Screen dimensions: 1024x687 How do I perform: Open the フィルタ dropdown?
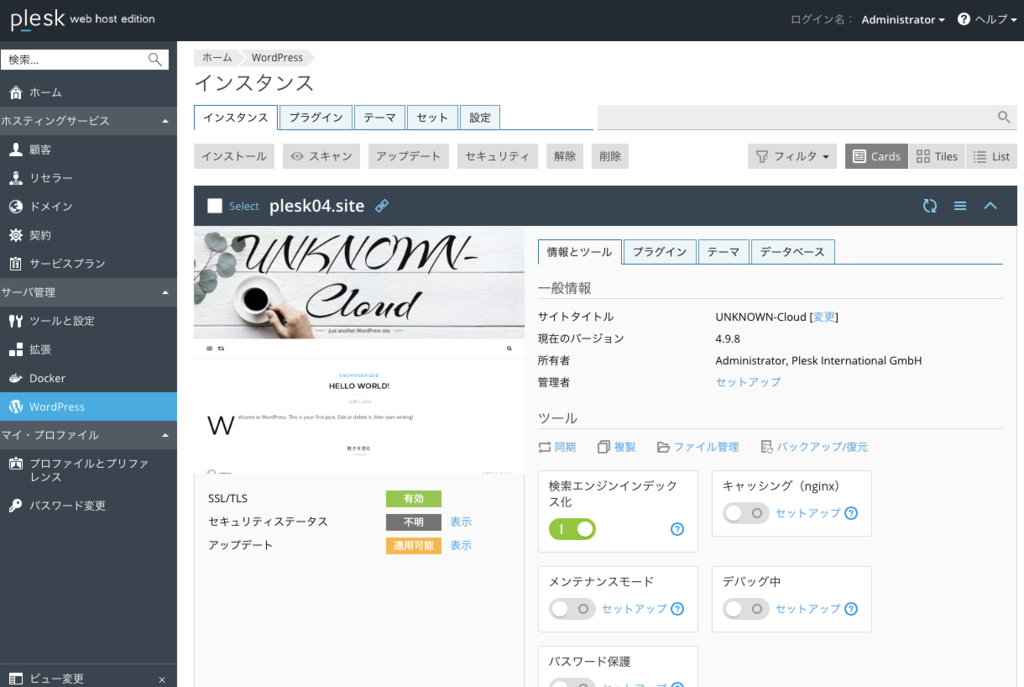pyautogui.click(x=791, y=155)
